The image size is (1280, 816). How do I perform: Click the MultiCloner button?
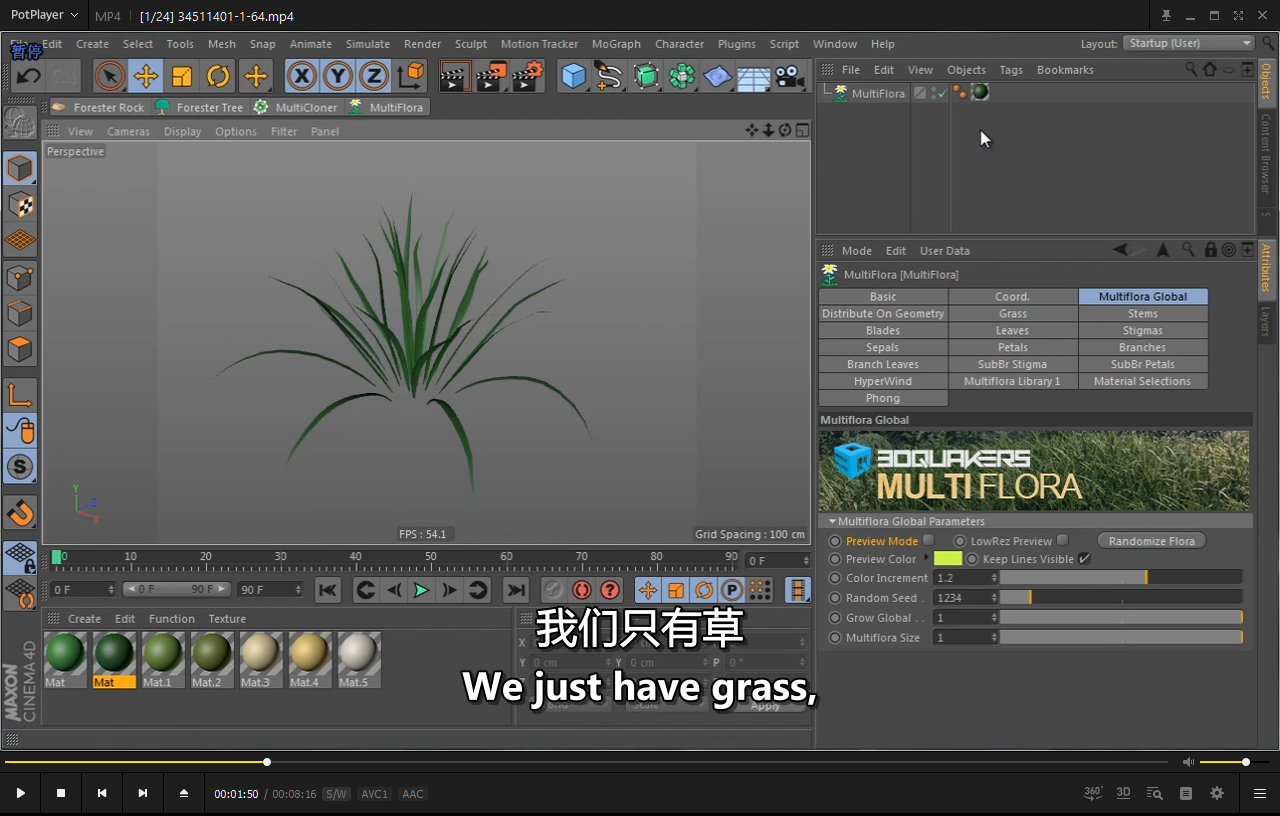pos(296,107)
